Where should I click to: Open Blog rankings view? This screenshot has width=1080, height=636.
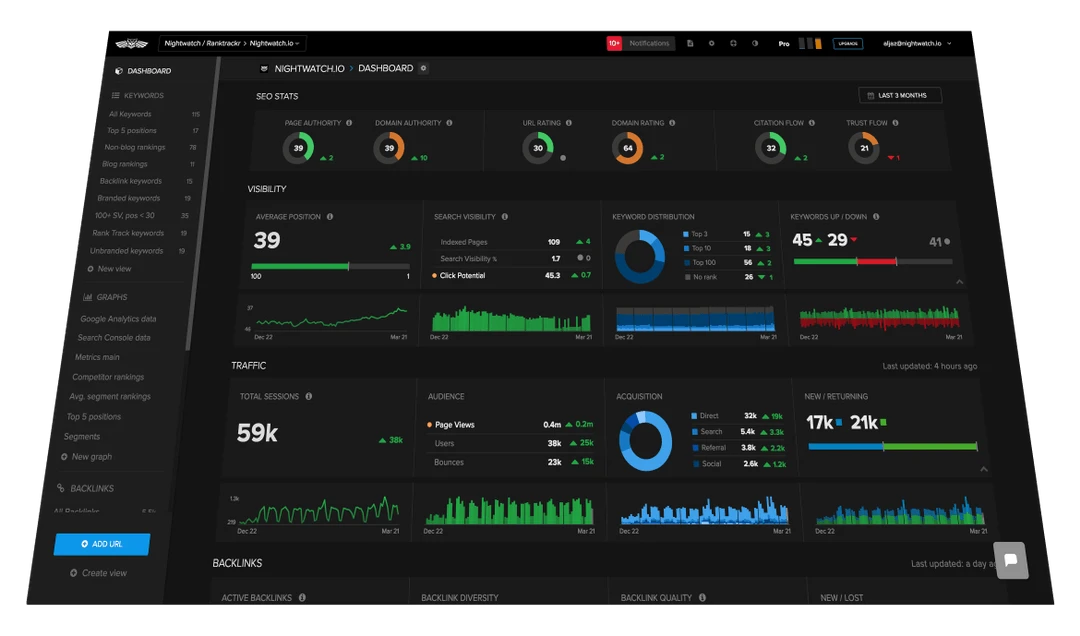pyautogui.click(x=125, y=164)
